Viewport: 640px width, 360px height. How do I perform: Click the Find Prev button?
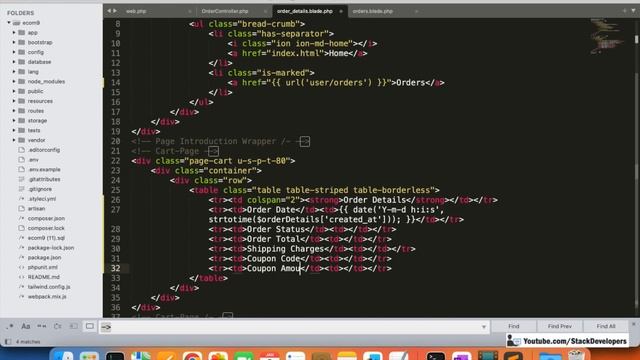[x=560, y=326]
